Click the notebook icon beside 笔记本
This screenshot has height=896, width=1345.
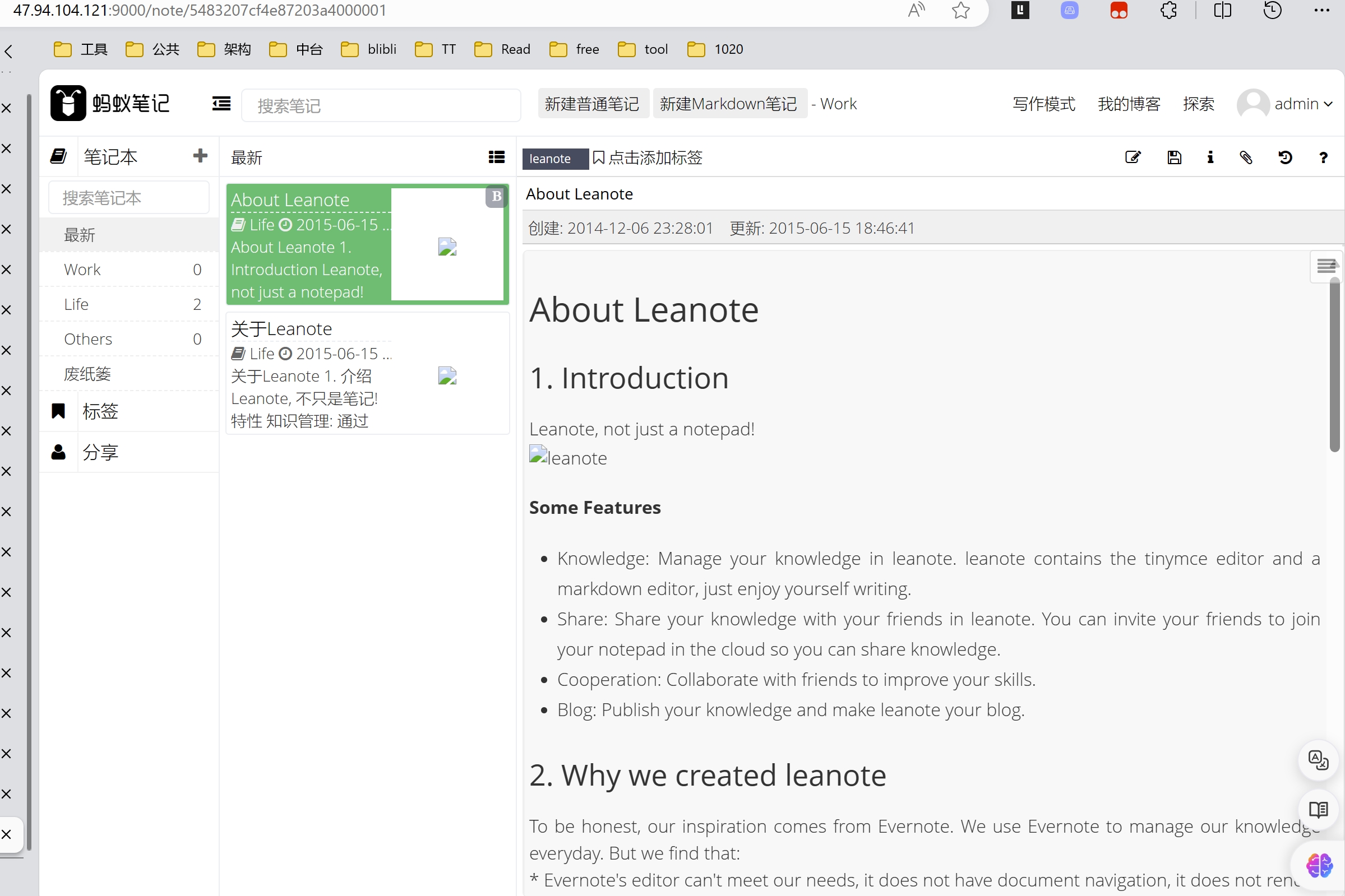click(58, 156)
